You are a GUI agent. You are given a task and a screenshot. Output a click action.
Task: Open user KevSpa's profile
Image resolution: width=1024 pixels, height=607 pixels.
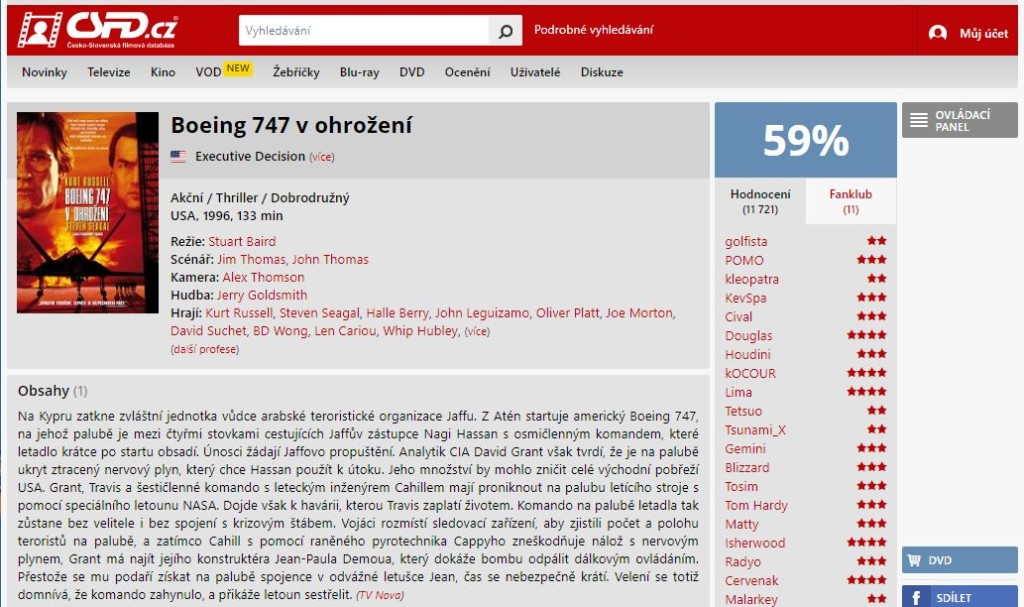[x=745, y=298]
